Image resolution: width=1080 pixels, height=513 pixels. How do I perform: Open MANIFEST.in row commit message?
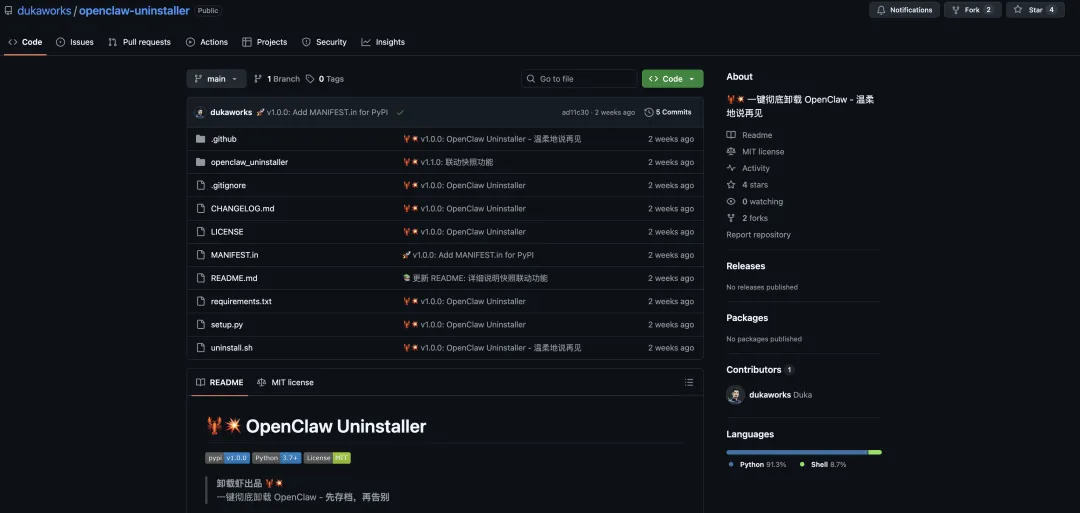[468, 255]
